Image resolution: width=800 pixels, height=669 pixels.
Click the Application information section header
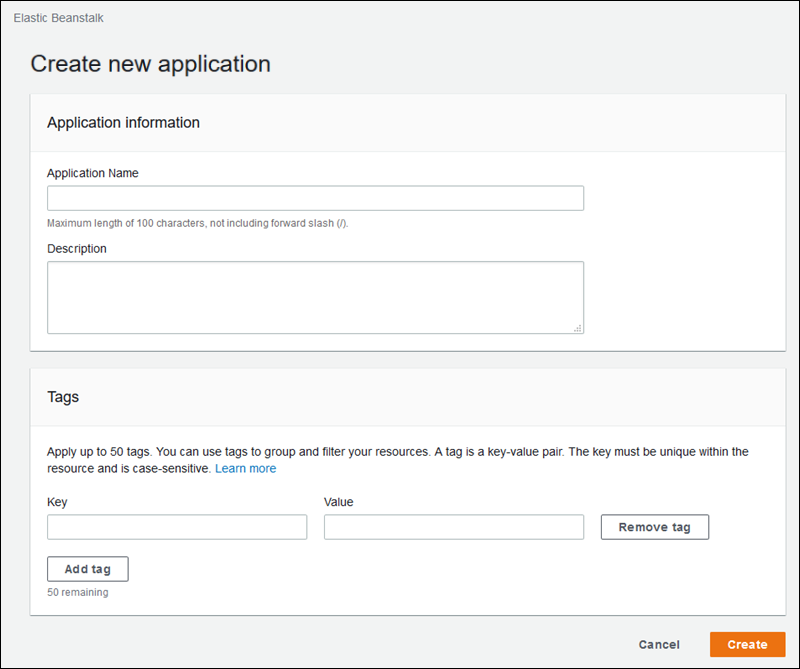(x=123, y=123)
